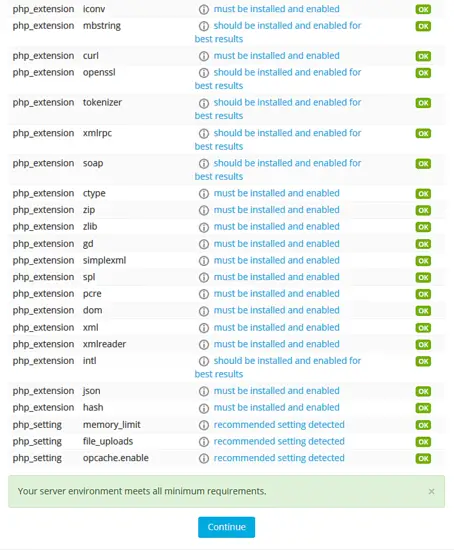Click the info icon for the dom extension
The width and height of the screenshot is (454, 550).
(204, 311)
